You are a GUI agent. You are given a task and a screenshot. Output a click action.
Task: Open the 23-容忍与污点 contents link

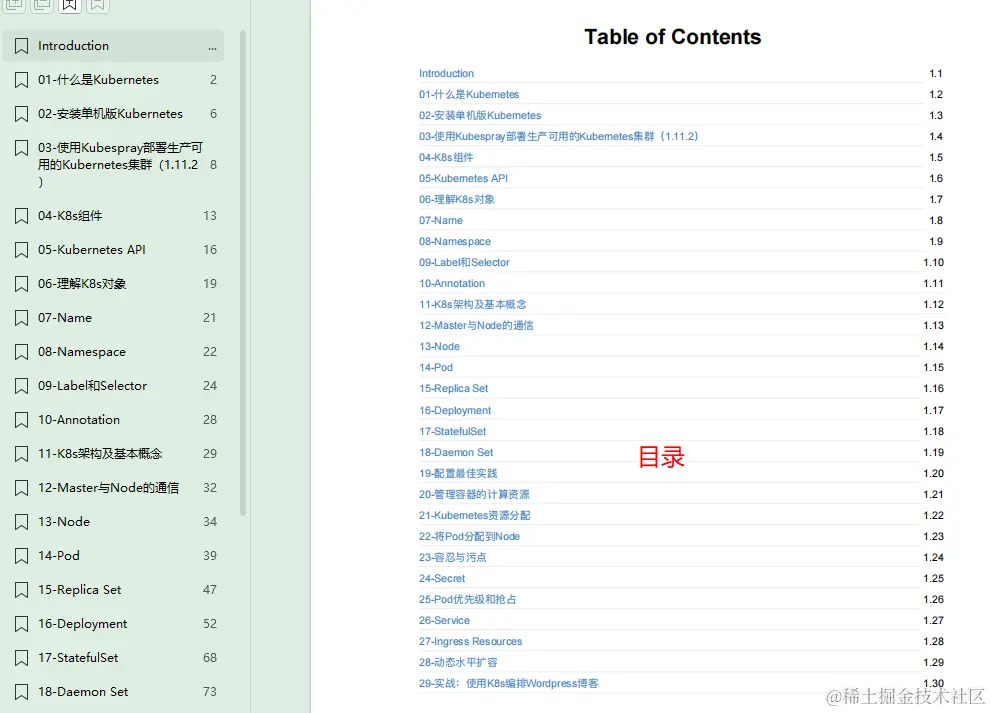point(452,557)
